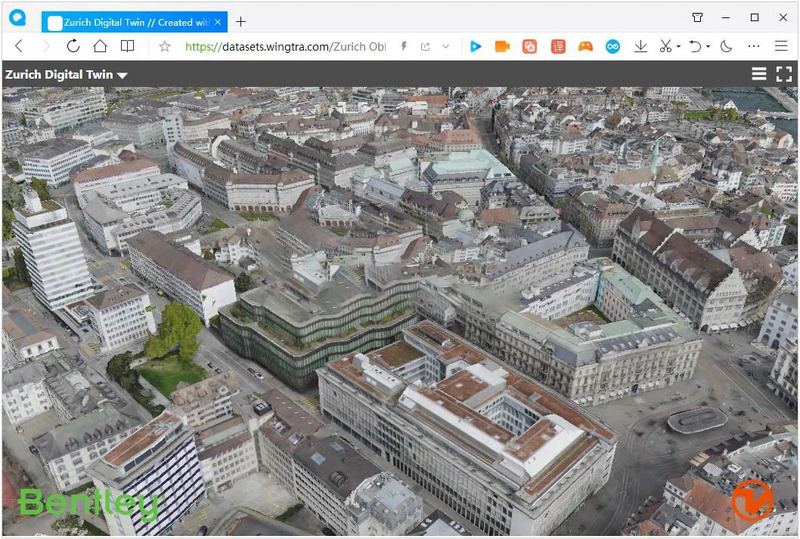The height and width of the screenshot is (539, 800).
Task: Open the red photo extension icon
Action: (530, 47)
